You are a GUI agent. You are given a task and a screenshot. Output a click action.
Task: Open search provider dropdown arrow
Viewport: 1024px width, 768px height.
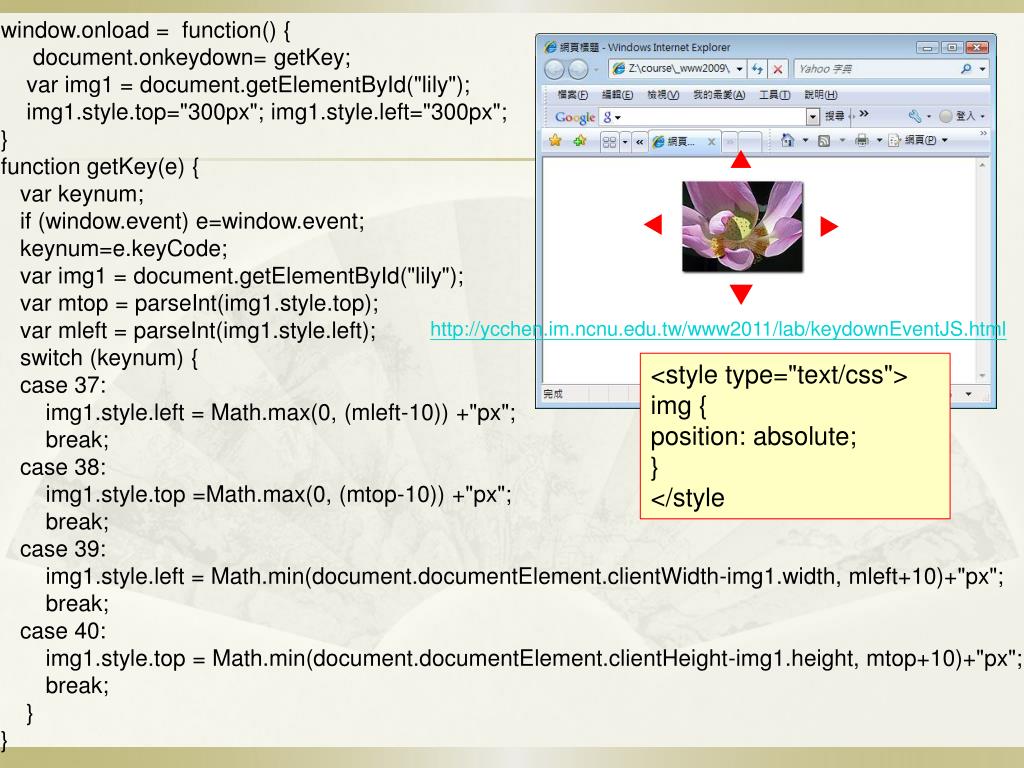(x=982, y=69)
